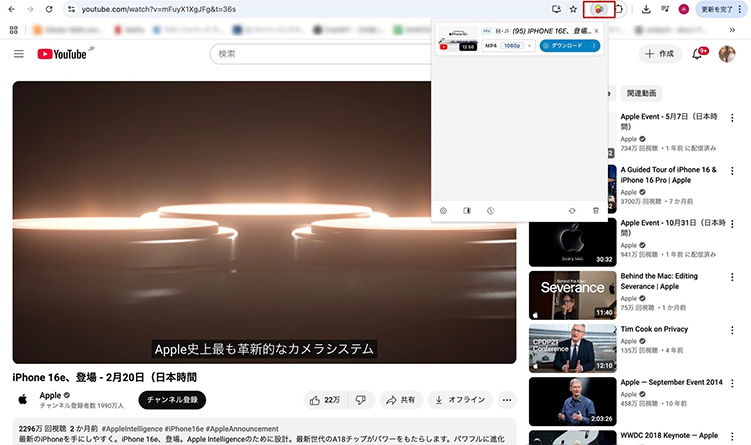Bookmark this page with the star icon

click(573, 9)
